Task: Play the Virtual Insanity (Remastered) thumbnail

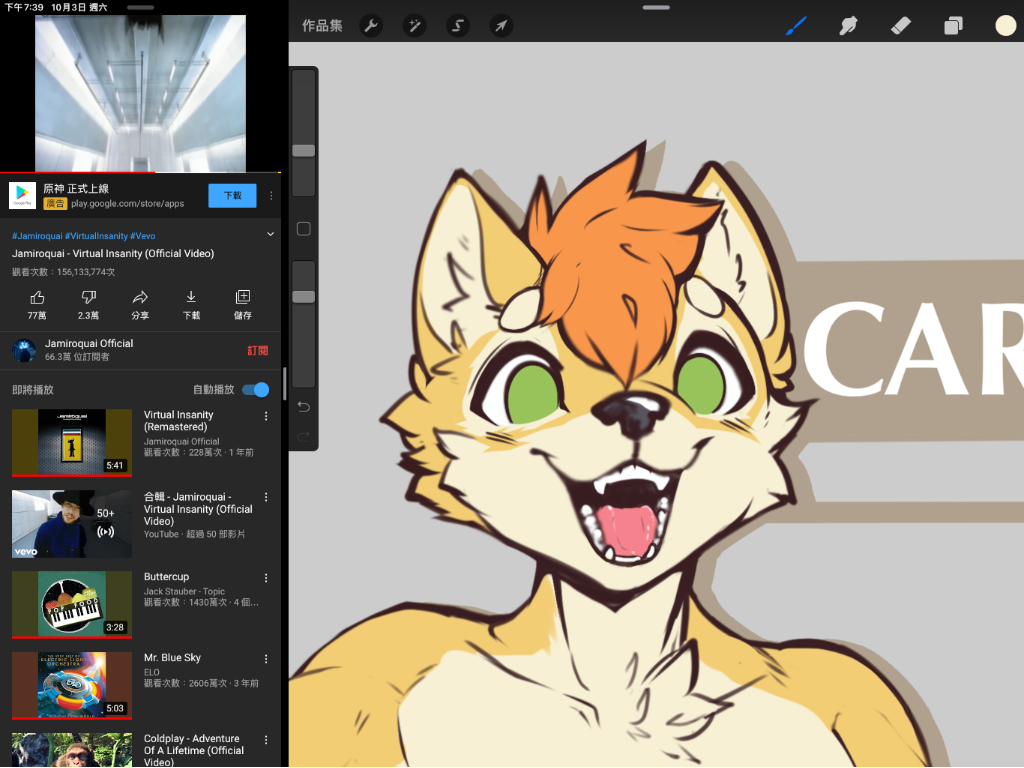Action: pyautogui.click(x=72, y=443)
